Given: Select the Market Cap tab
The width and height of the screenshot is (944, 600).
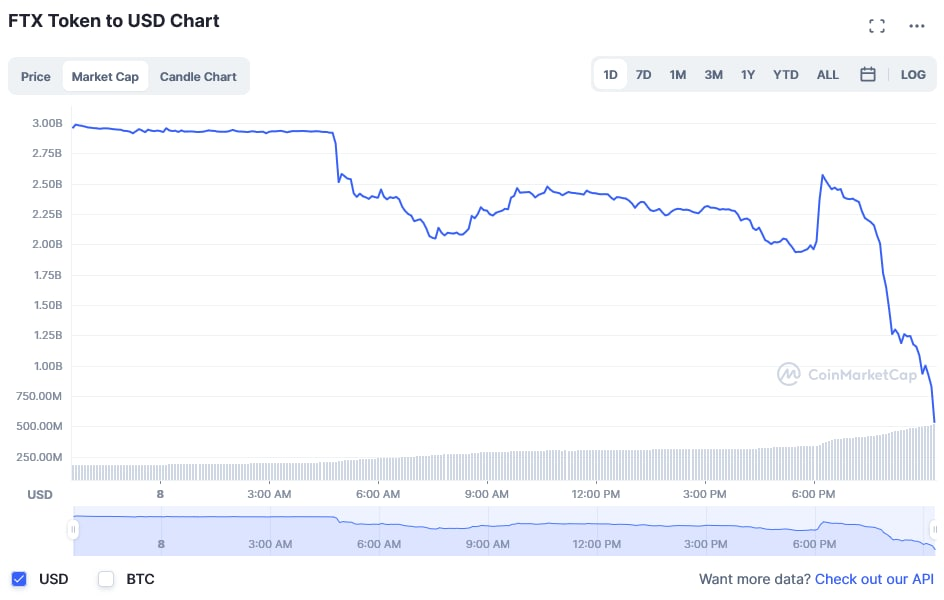Looking at the screenshot, I should pyautogui.click(x=105, y=76).
